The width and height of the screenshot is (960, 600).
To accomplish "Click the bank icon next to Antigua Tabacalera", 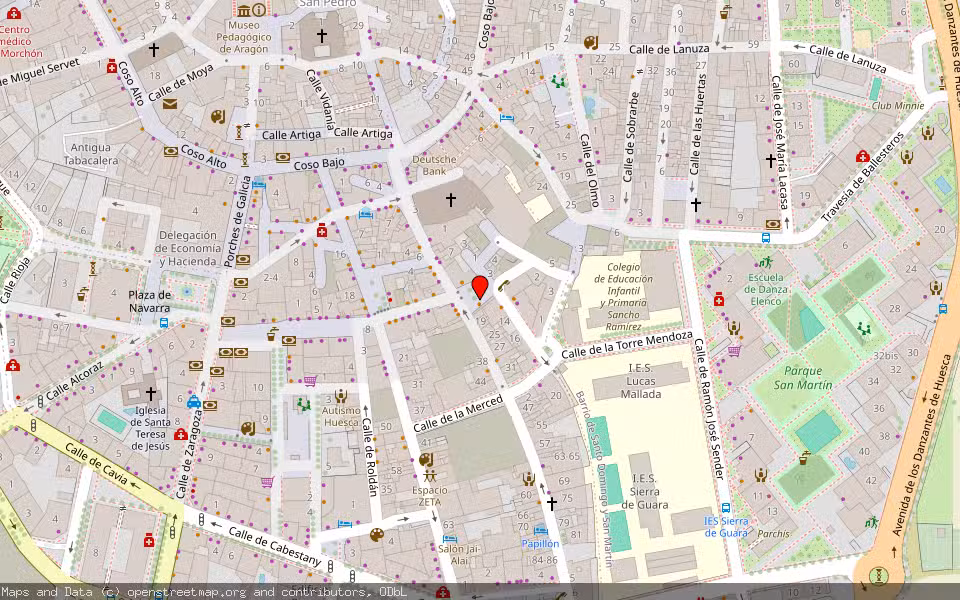I will [171, 152].
